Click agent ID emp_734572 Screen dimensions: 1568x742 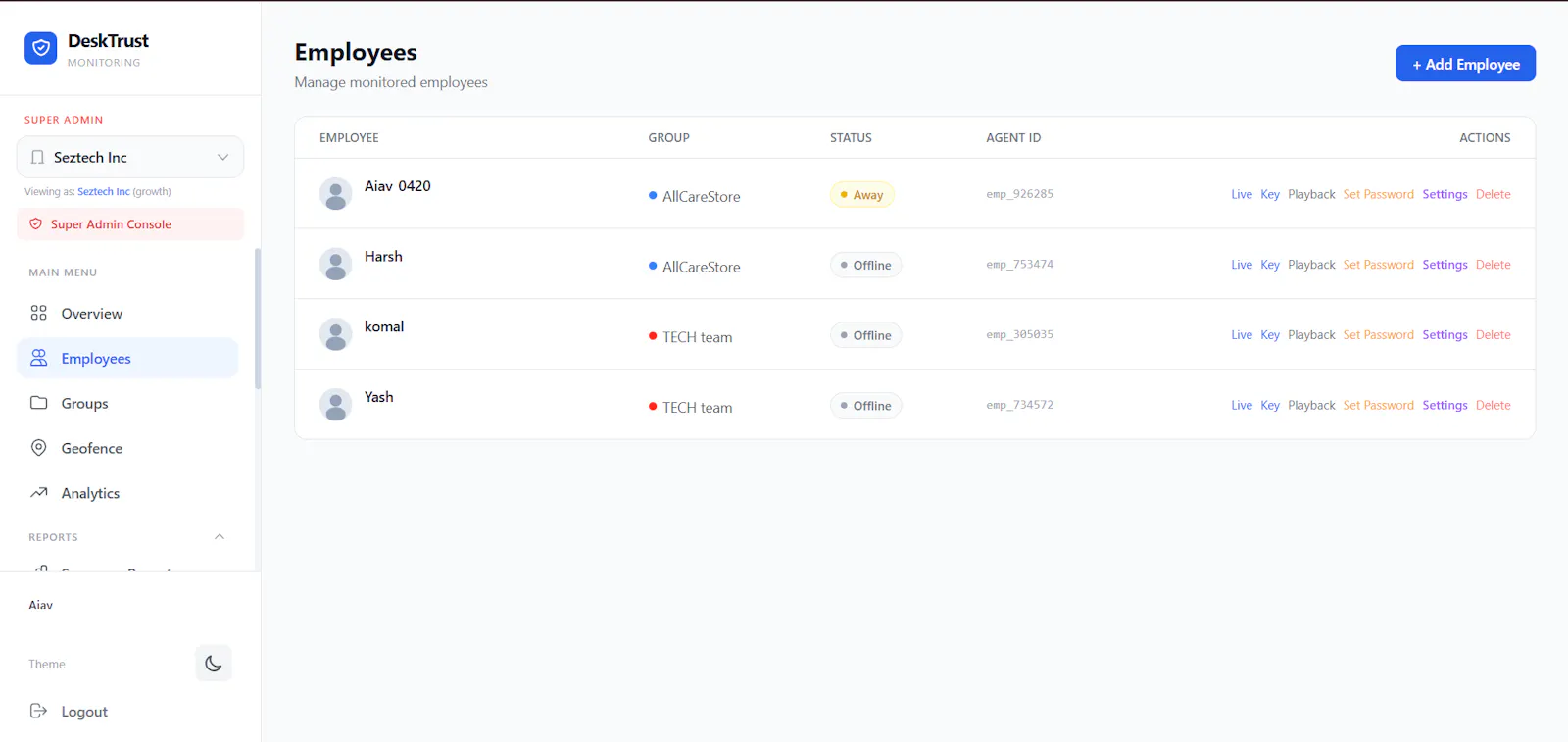tap(1019, 405)
